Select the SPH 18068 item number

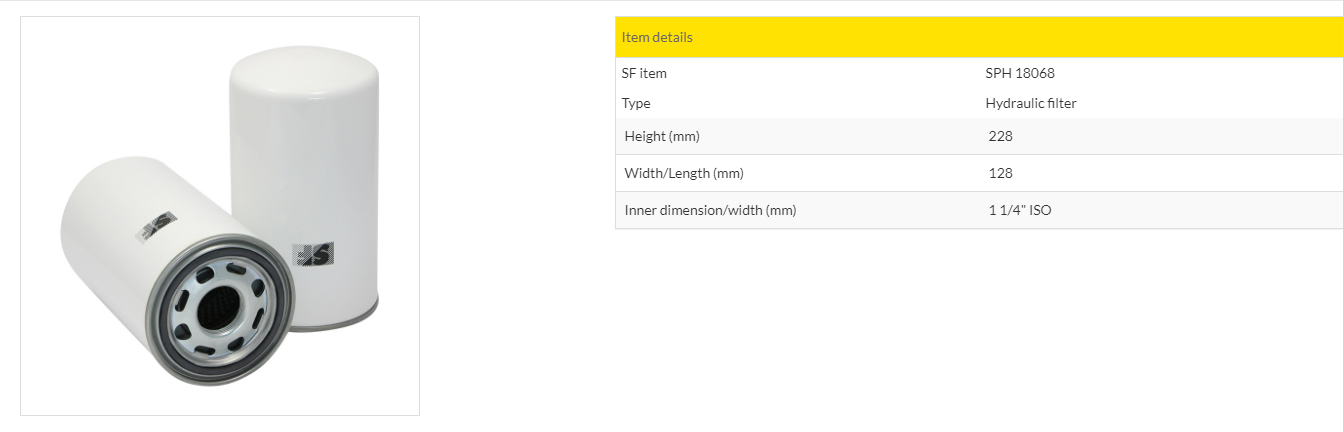click(1020, 73)
